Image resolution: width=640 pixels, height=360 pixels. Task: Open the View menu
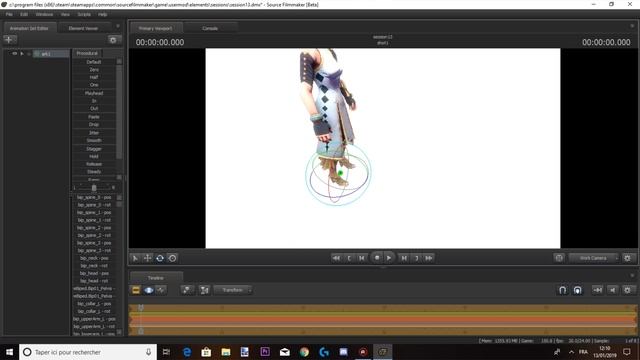pyautogui.click(x=65, y=14)
